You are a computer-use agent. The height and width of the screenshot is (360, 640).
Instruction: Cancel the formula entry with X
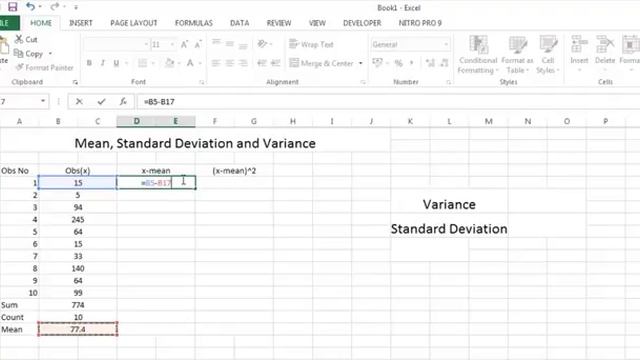79,102
